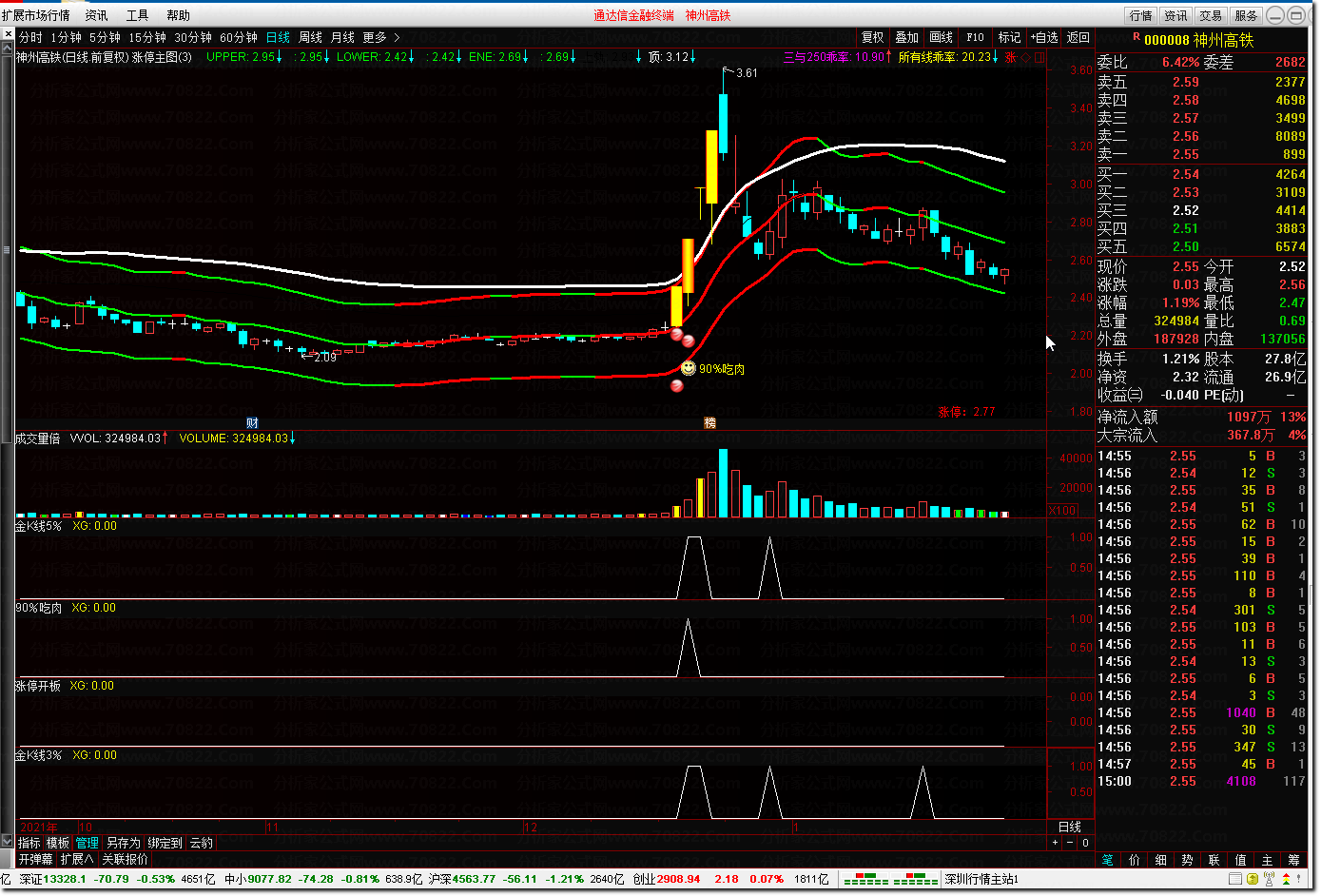The height and width of the screenshot is (896, 1321).
Task: Click the down-arrow toggle left of 指标
Action: 8,842
